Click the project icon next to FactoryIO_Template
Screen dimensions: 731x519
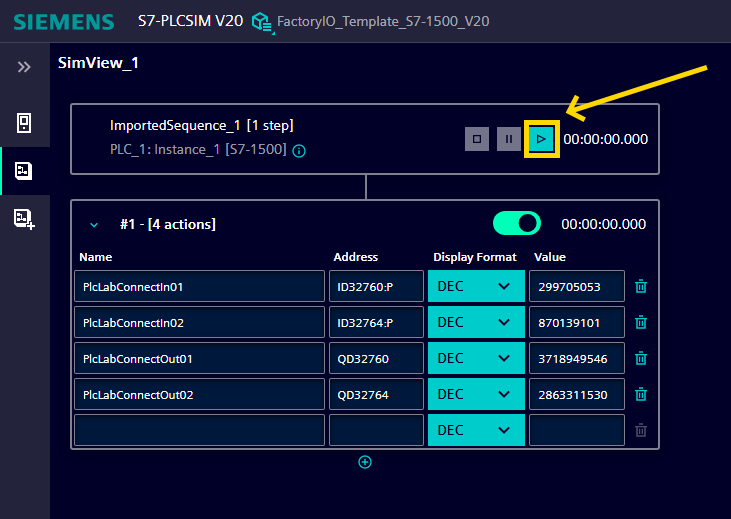click(x=262, y=22)
